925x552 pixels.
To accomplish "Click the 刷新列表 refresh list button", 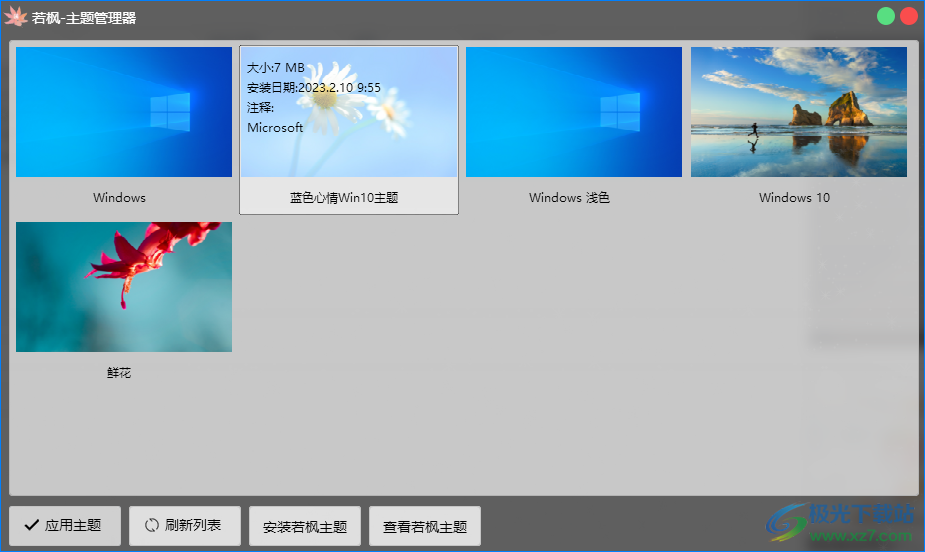I will click(x=185, y=525).
